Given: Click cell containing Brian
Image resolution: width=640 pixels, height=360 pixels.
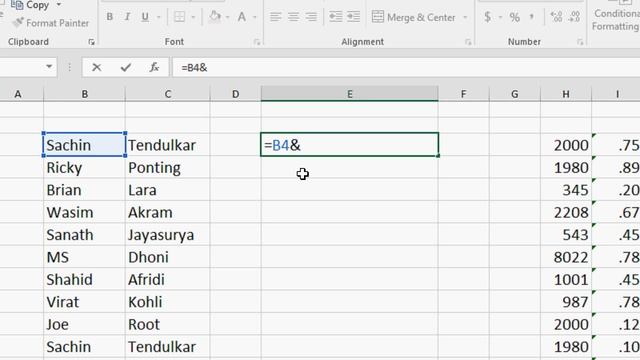Looking at the screenshot, I should [84, 190].
